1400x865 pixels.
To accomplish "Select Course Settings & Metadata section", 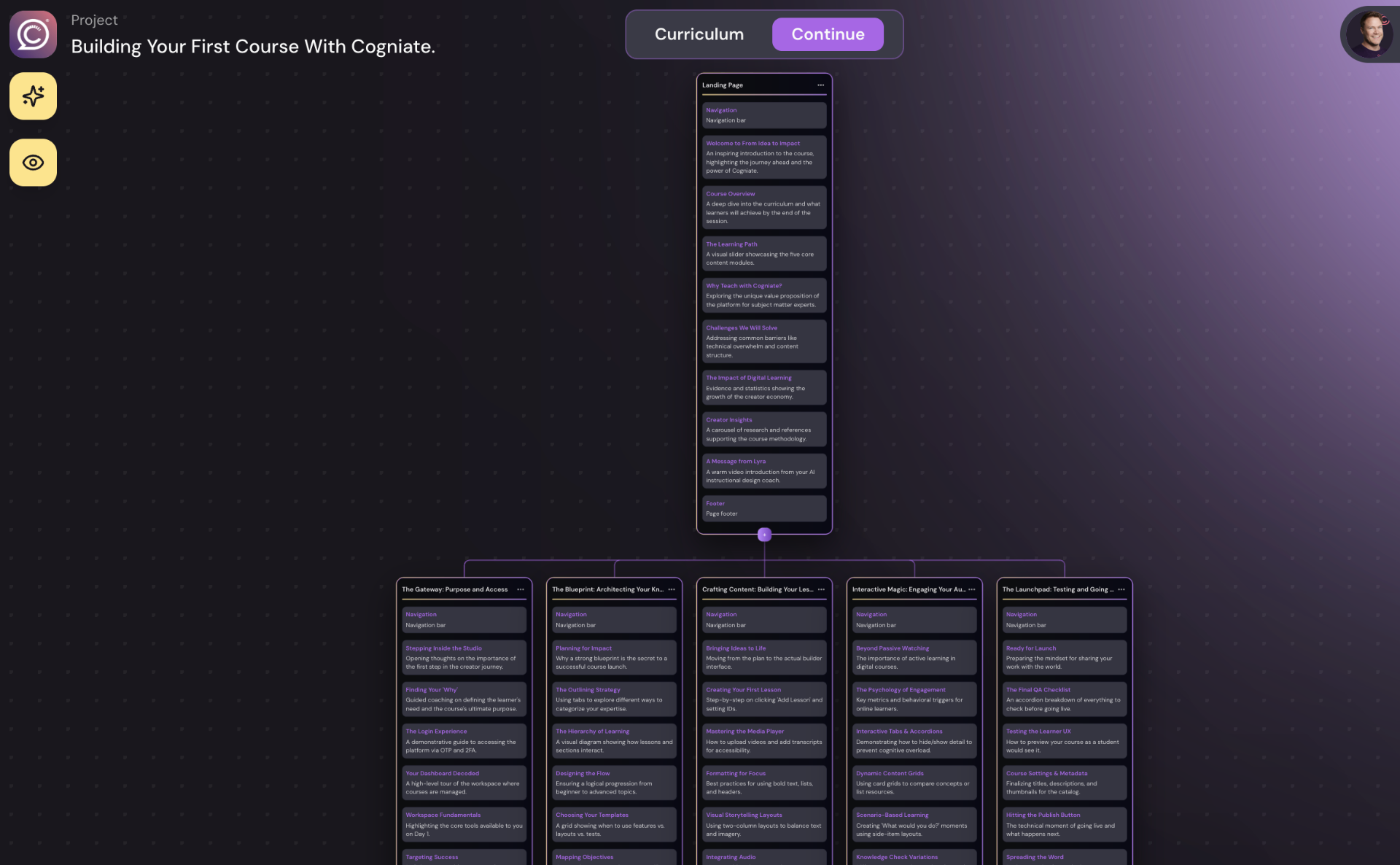I will click(1065, 783).
